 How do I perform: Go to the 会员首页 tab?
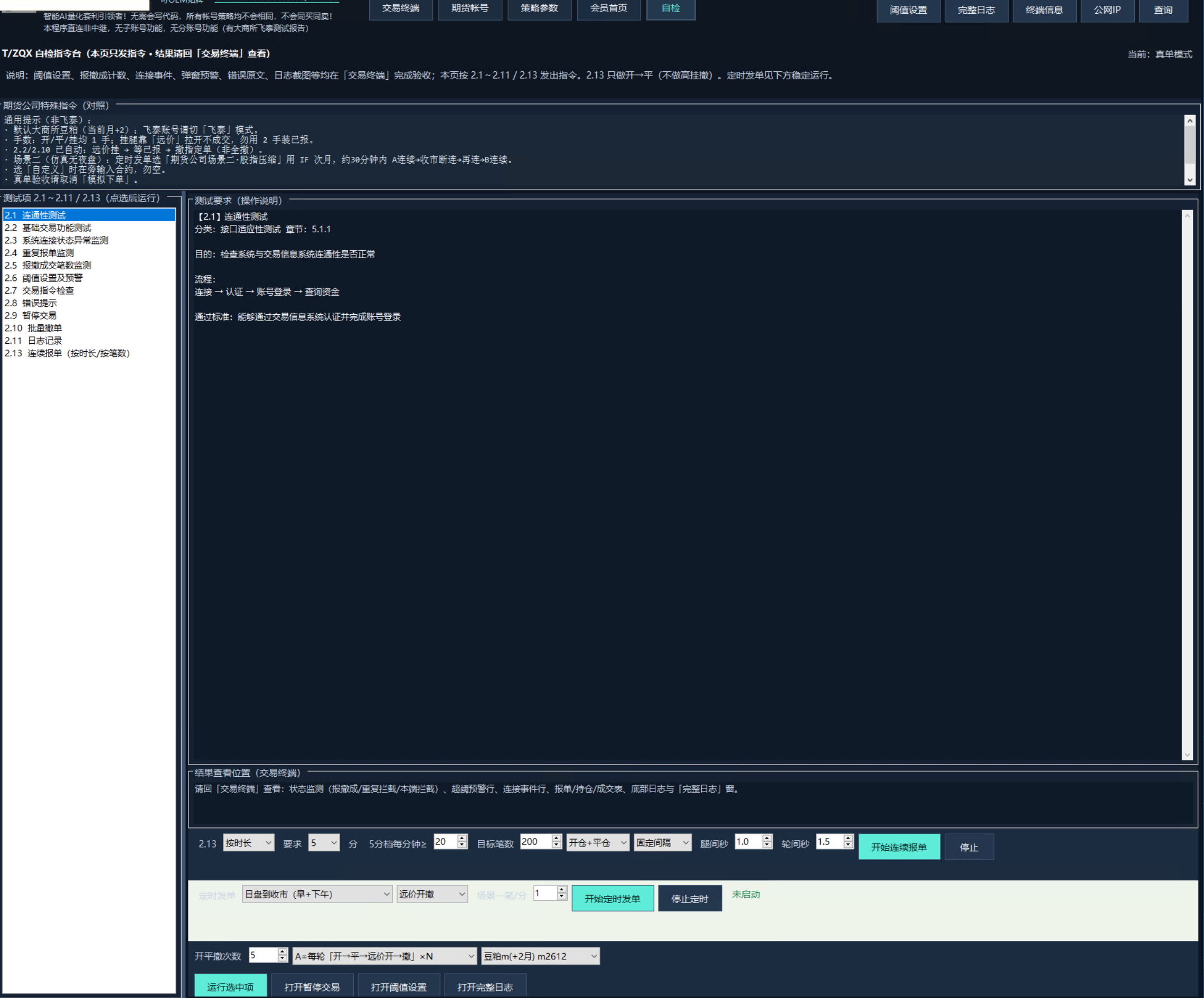click(609, 8)
